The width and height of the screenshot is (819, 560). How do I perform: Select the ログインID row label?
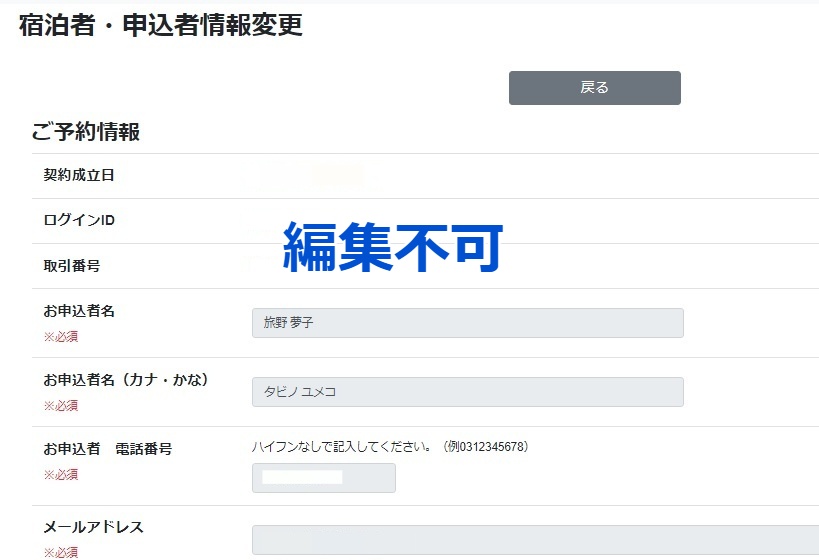tap(79, 220)
